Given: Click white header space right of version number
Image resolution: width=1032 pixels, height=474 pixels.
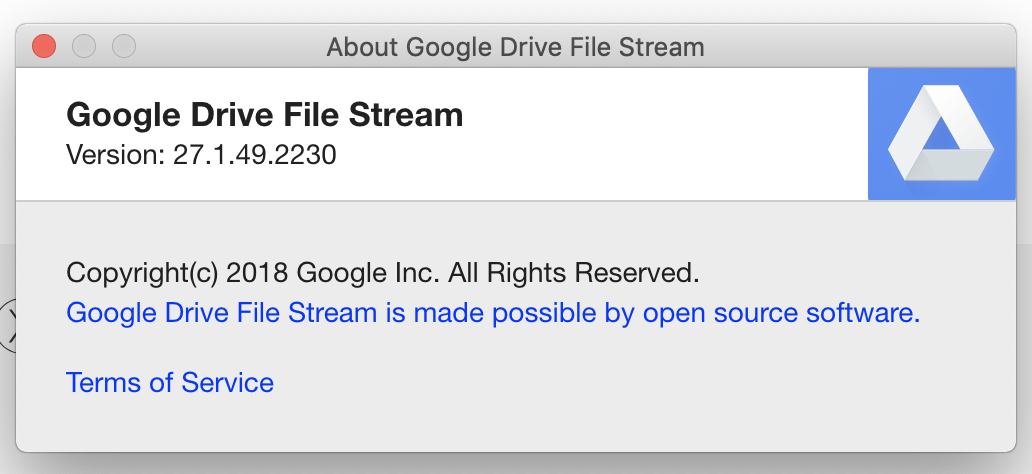Looking at the screenshot, I should [600, 155].
